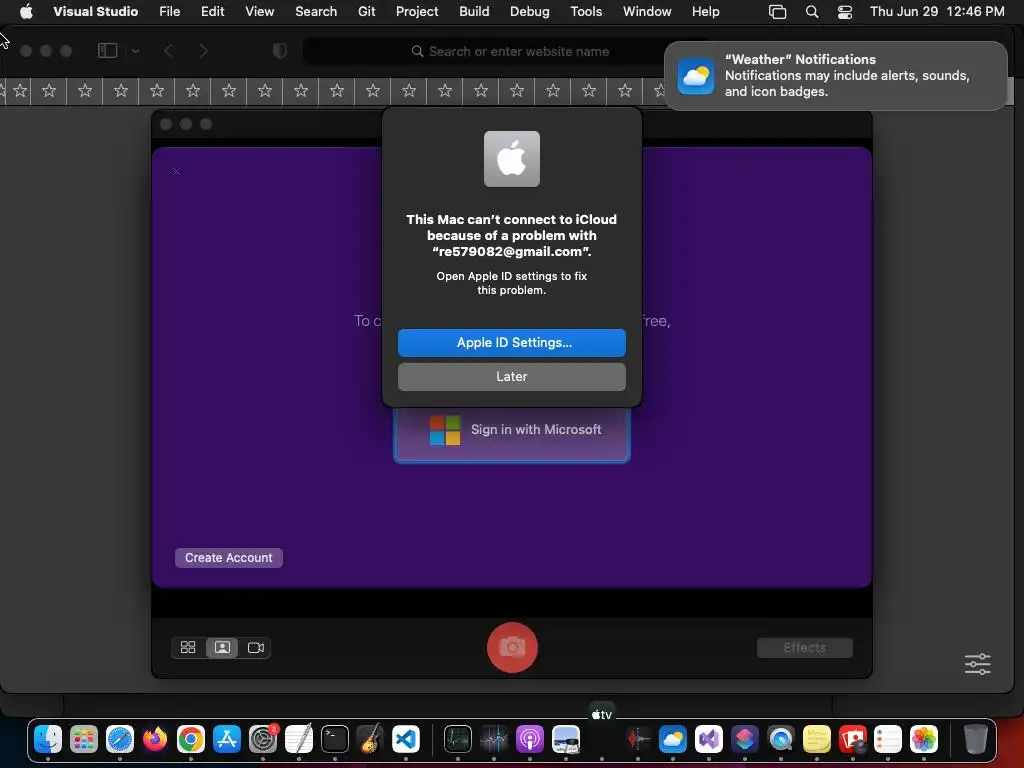Select single still photo mode
1024x768 pixels.
(x=222, y=648)
